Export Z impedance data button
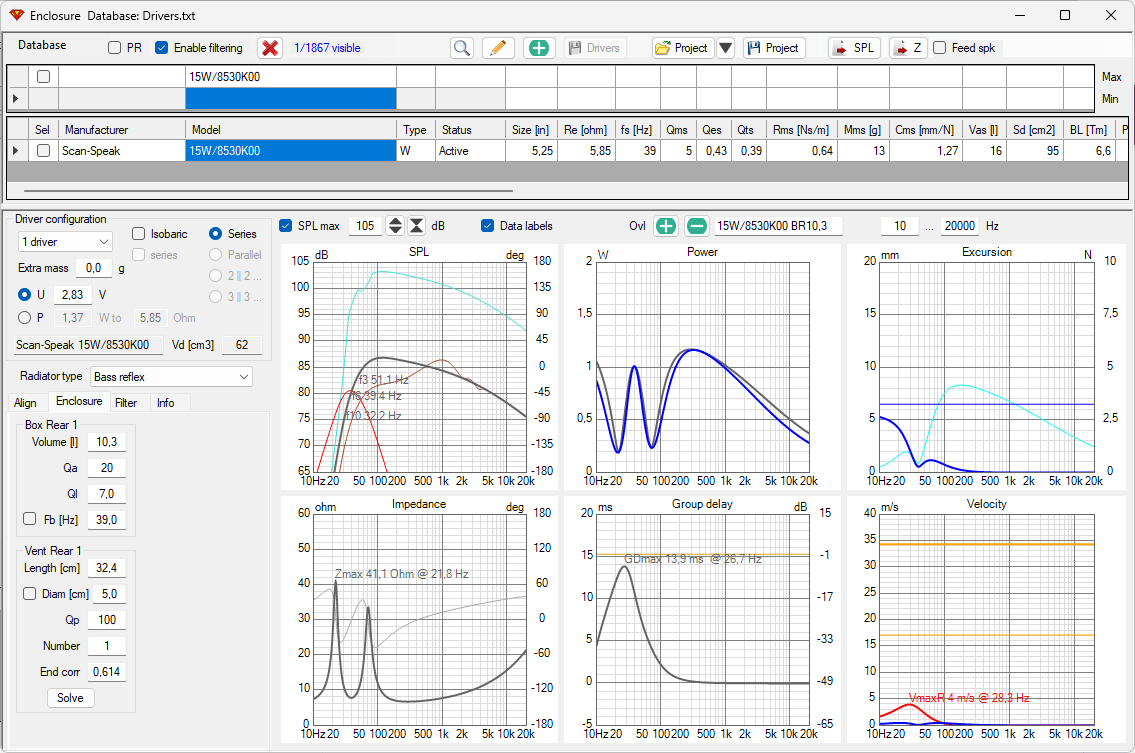The width and height of the screenshot is (1135, 753). tap(908, 48)
